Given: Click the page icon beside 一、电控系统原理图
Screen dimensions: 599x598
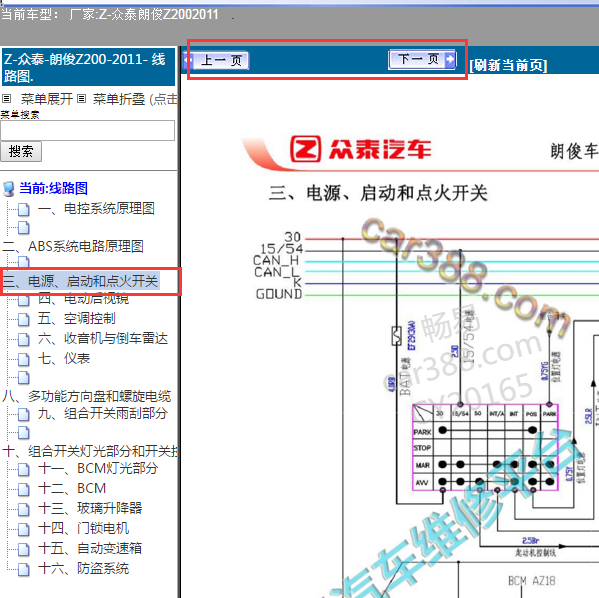Looking at the screenshot, I should tap(24, 209).
